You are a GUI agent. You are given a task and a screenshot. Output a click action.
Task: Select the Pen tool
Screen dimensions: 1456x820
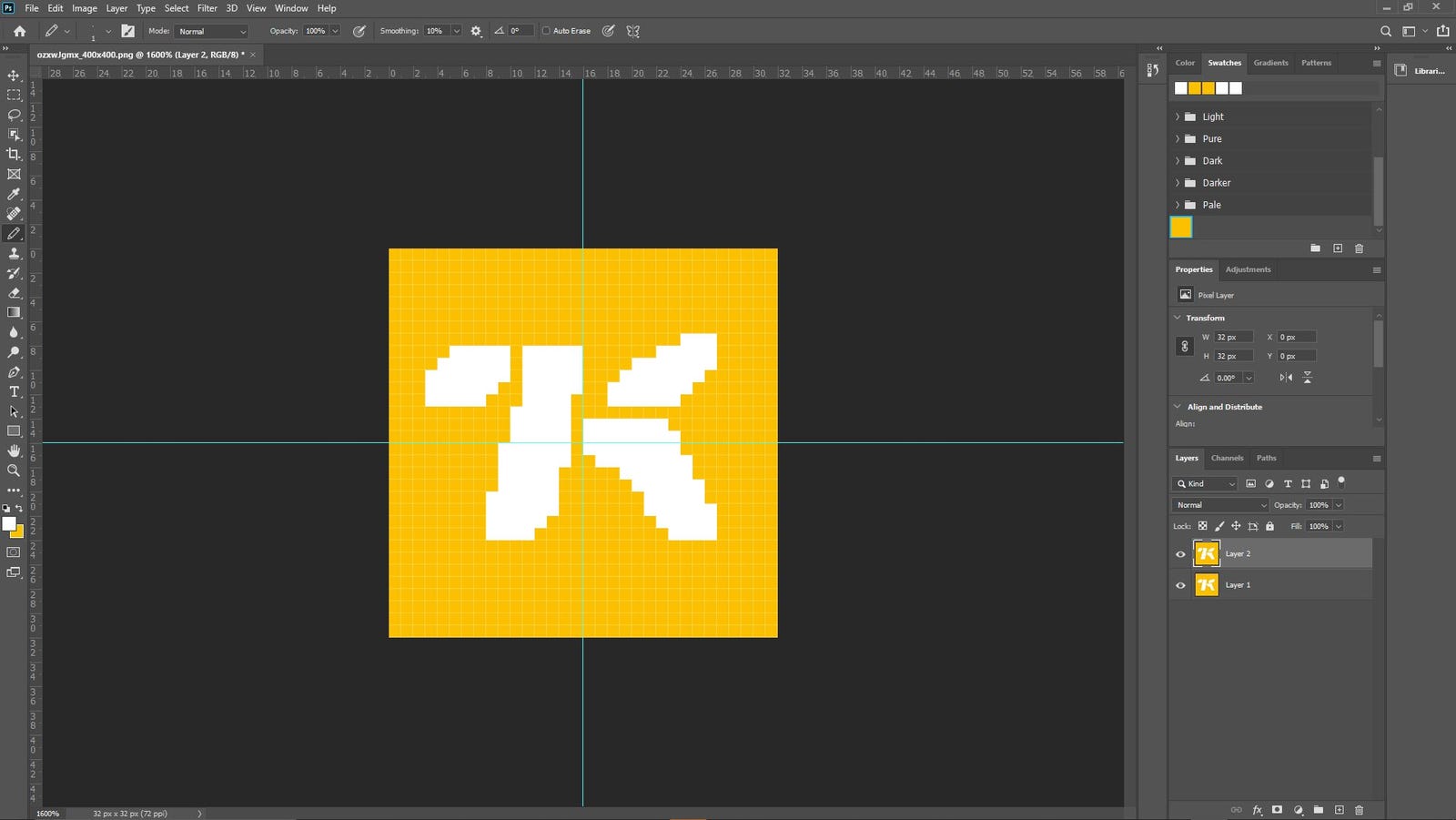pos(14,371)
